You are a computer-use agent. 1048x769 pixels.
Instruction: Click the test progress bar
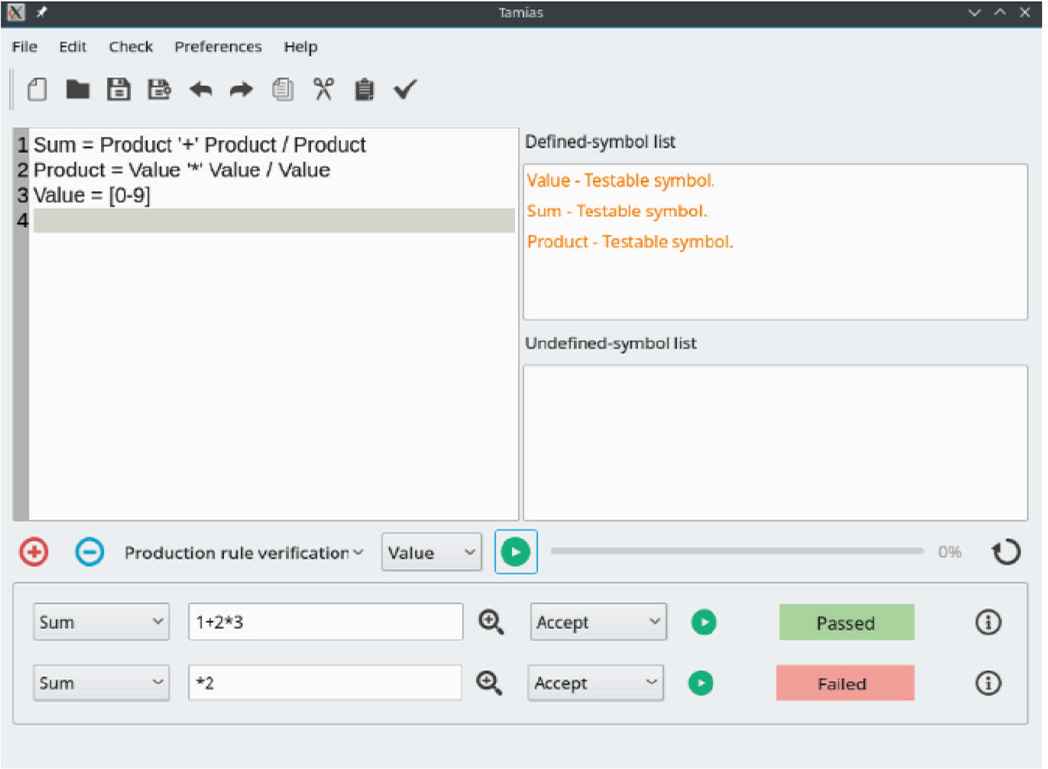pos(737,551)
